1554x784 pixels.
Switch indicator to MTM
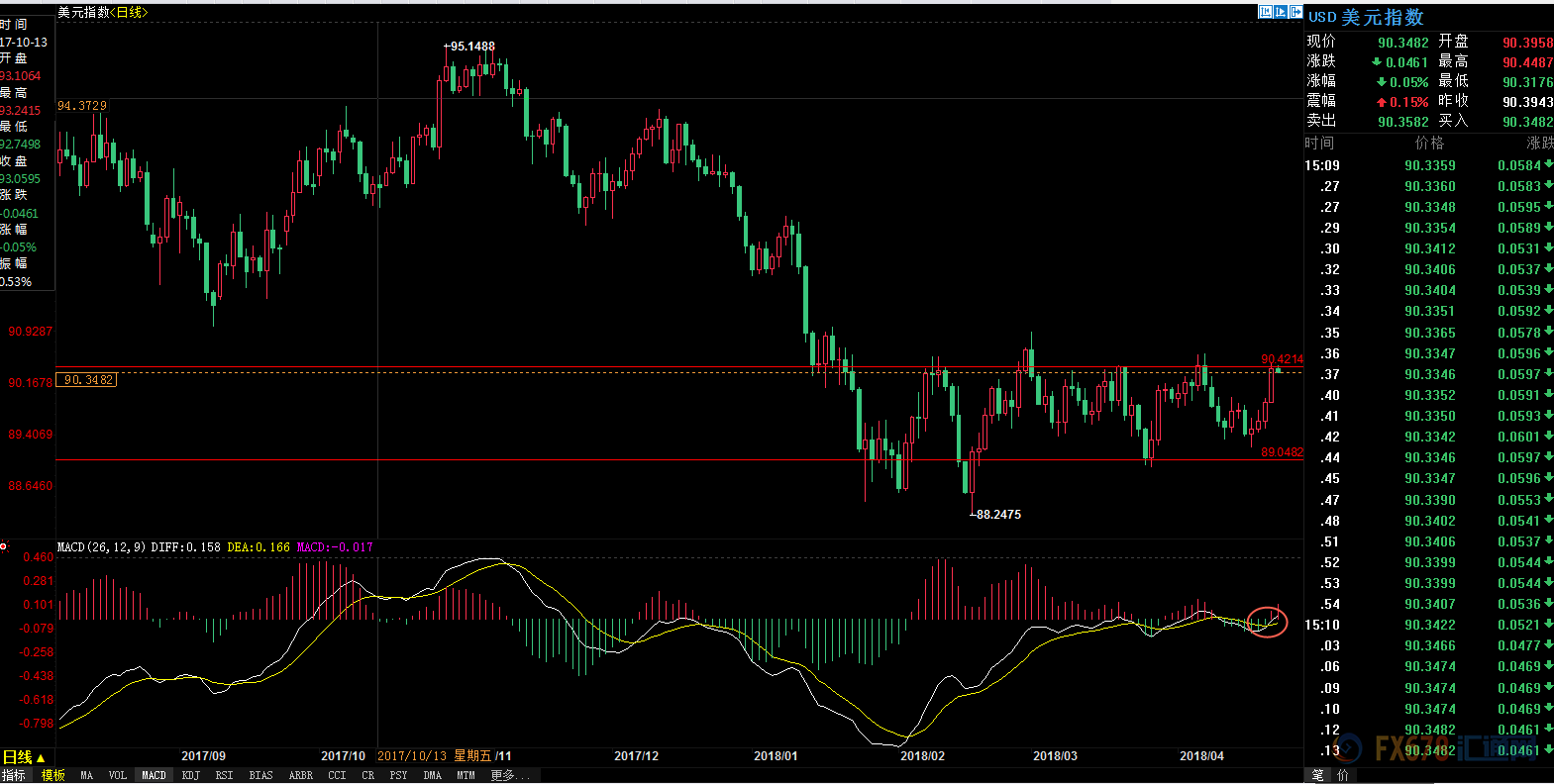466,775
